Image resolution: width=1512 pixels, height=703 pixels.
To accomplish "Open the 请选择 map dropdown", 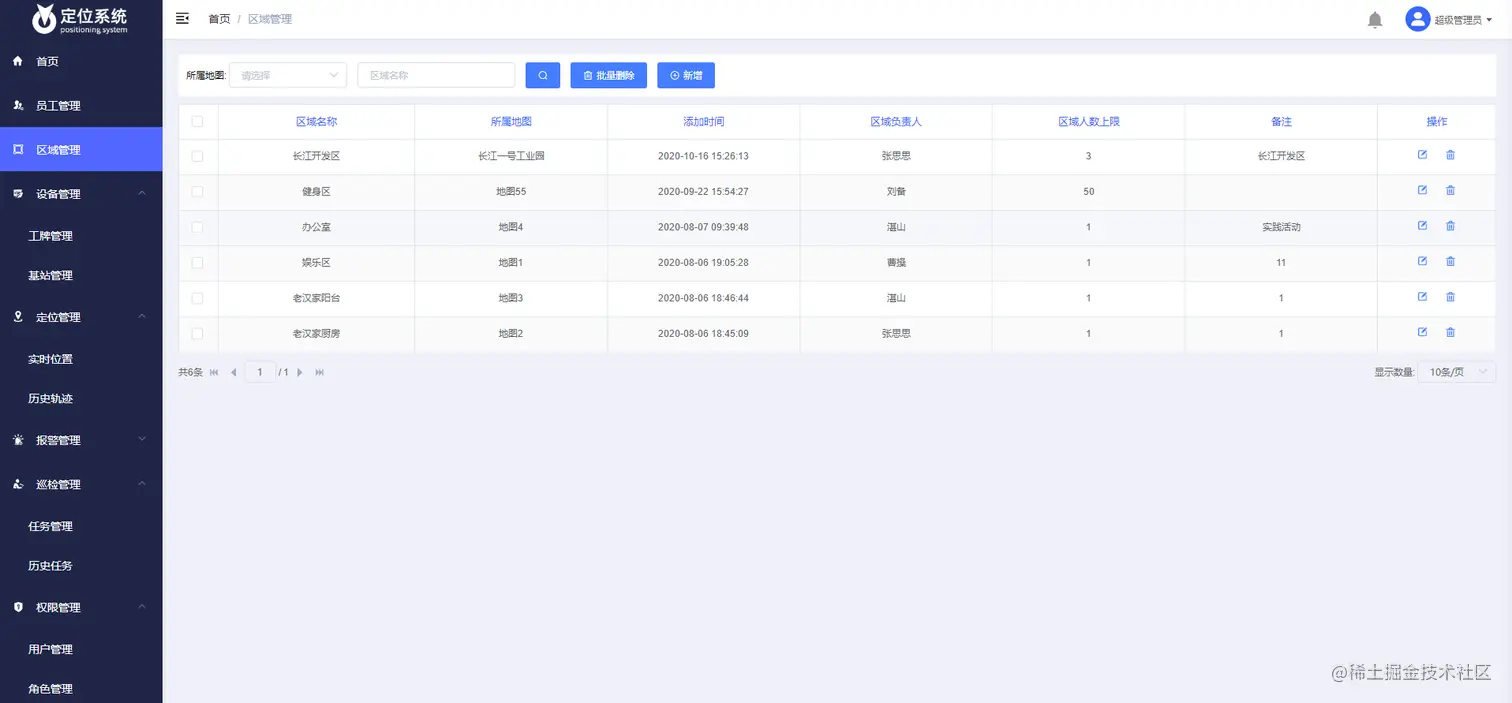I will [288, 75].
